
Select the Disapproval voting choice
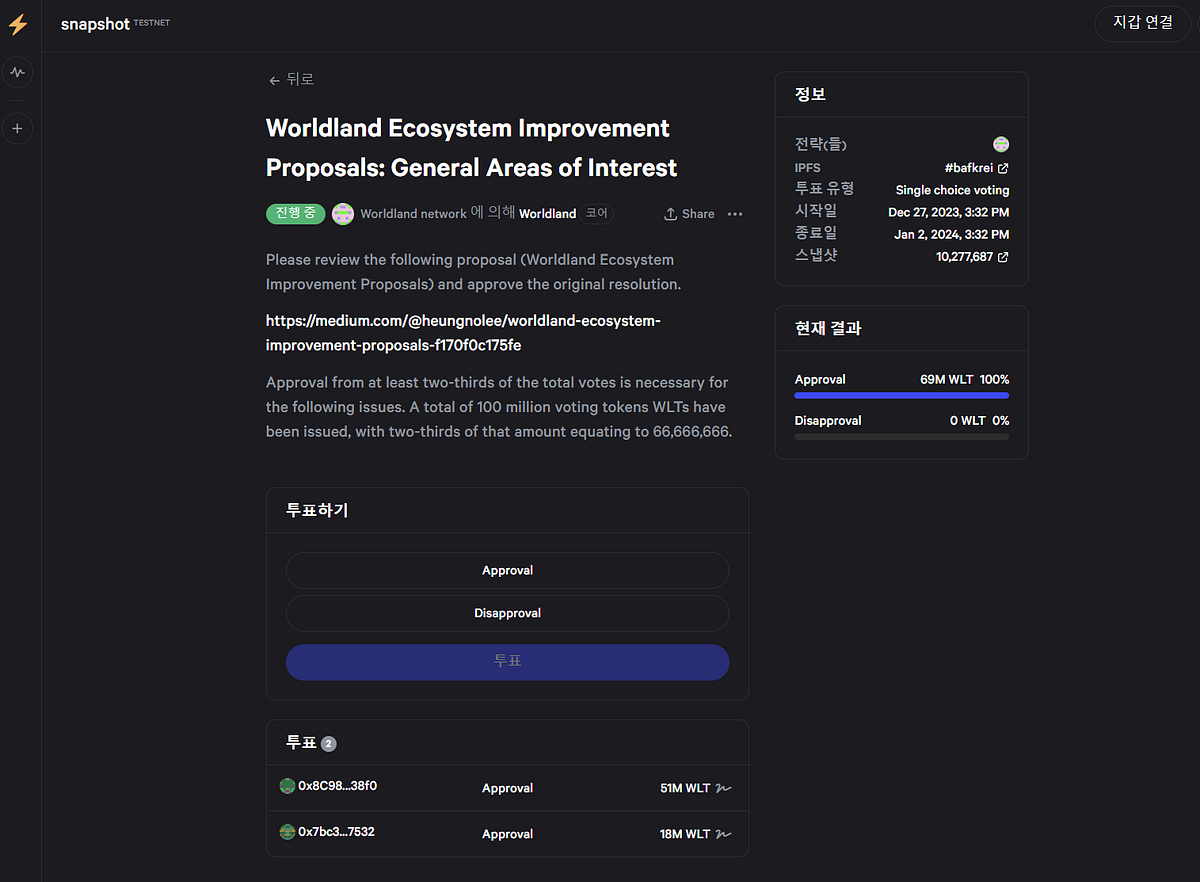507,613
